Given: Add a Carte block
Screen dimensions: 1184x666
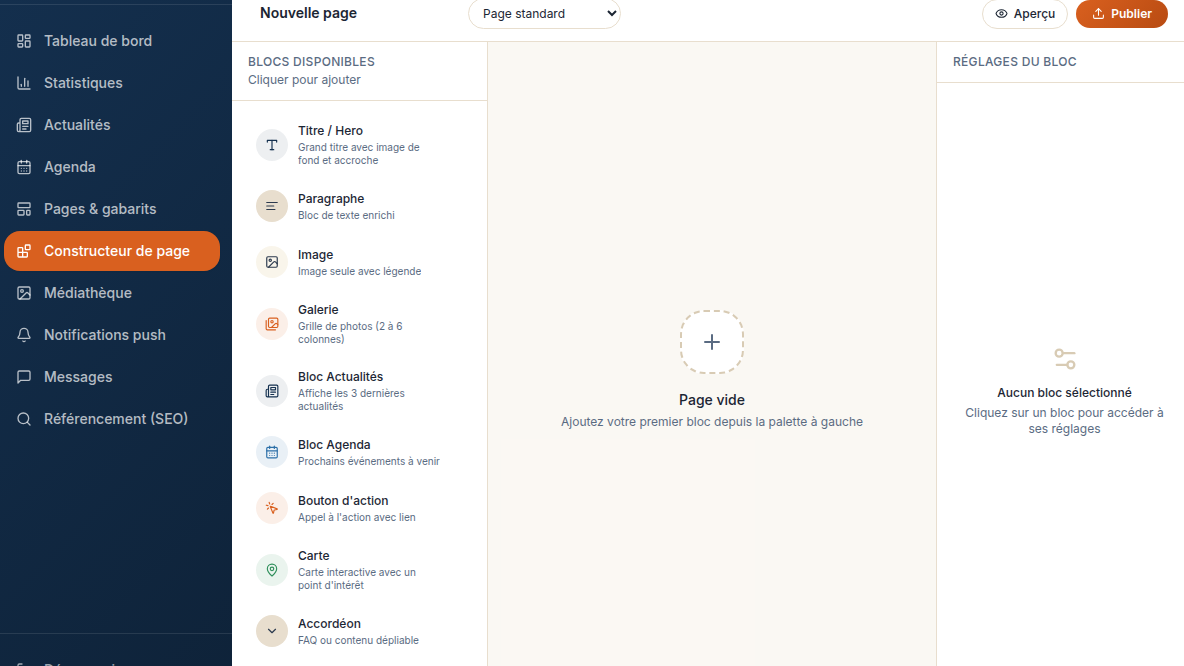Looking at the screenshot, I should click(x=359, y=570).
